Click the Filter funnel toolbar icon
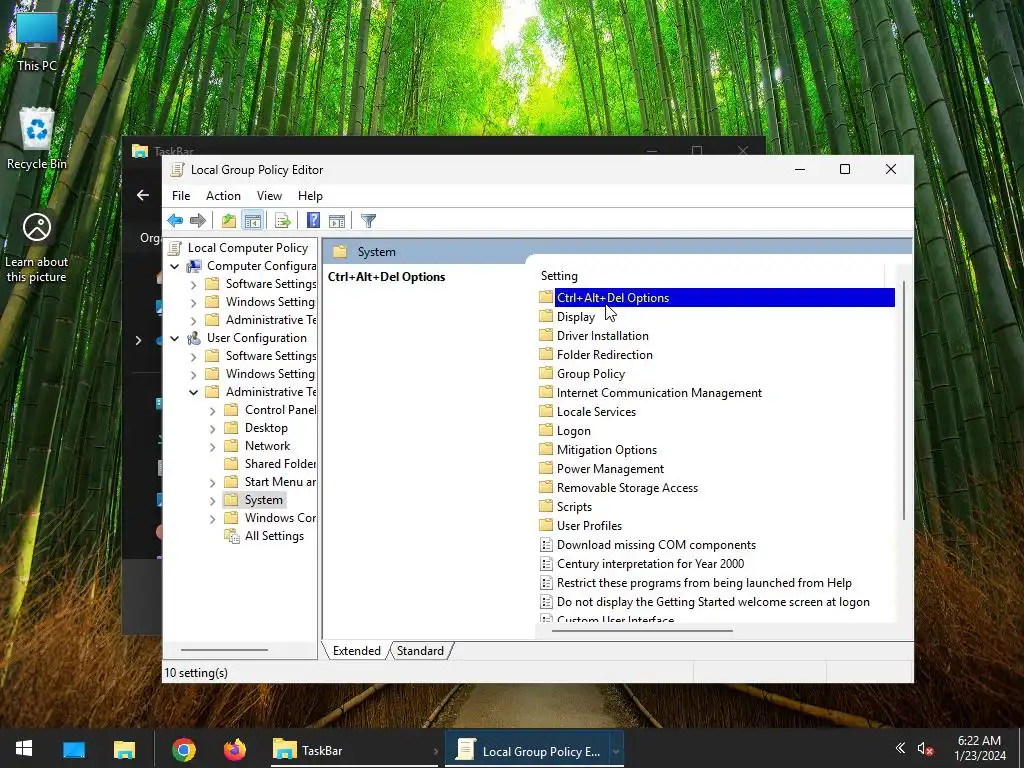Viewport: 1024px width, 768px height. coord(368,221)
